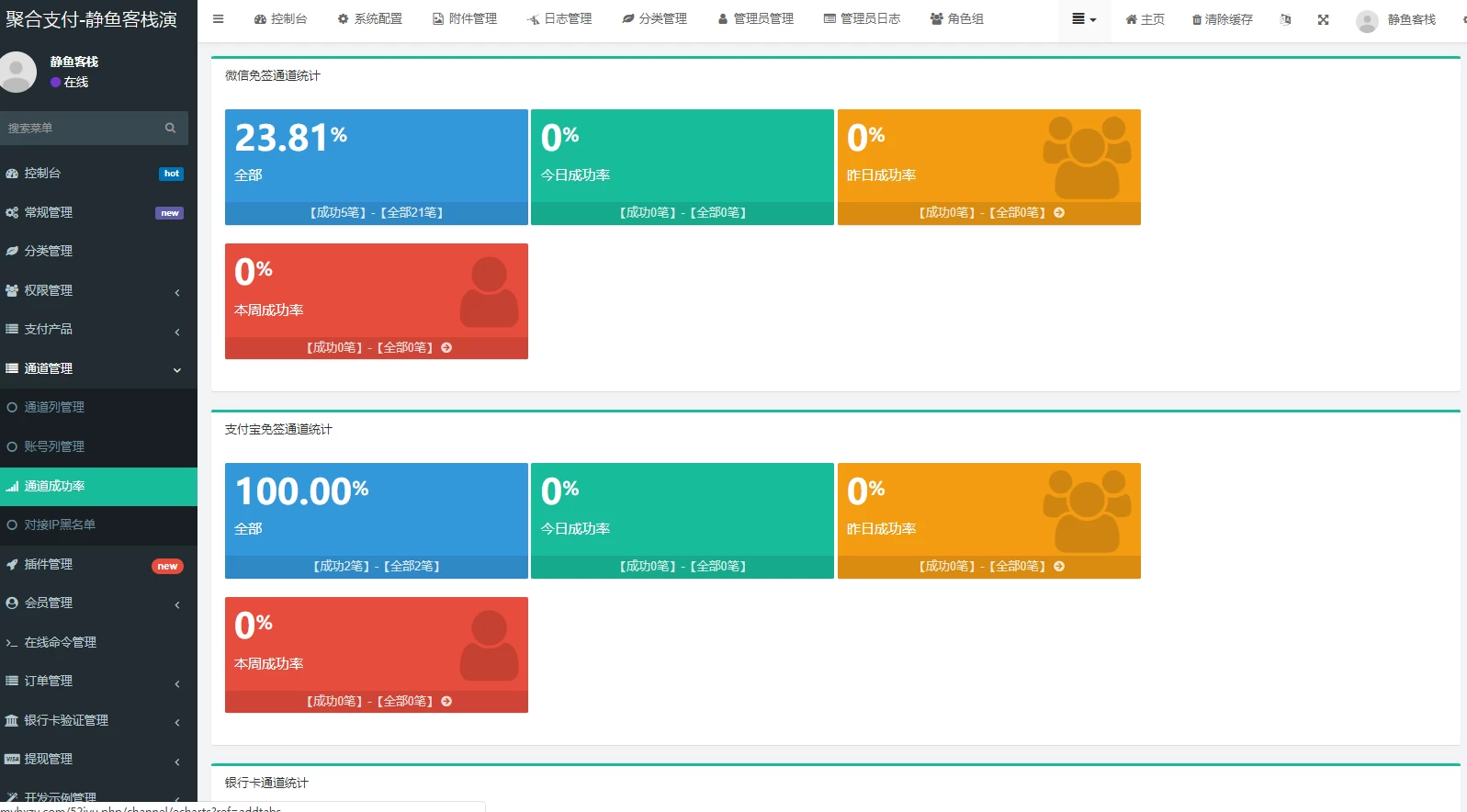Click the arrow icon on Alipay 本周成功率 card
This screenshot has height=812, width=1467.
[x=446, y=701]
